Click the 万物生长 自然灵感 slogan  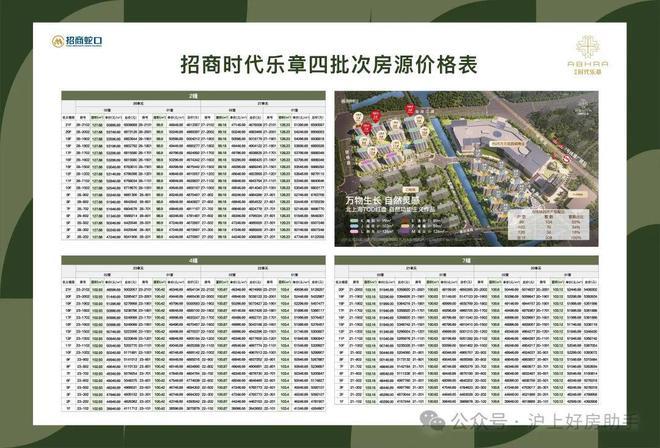383,201
